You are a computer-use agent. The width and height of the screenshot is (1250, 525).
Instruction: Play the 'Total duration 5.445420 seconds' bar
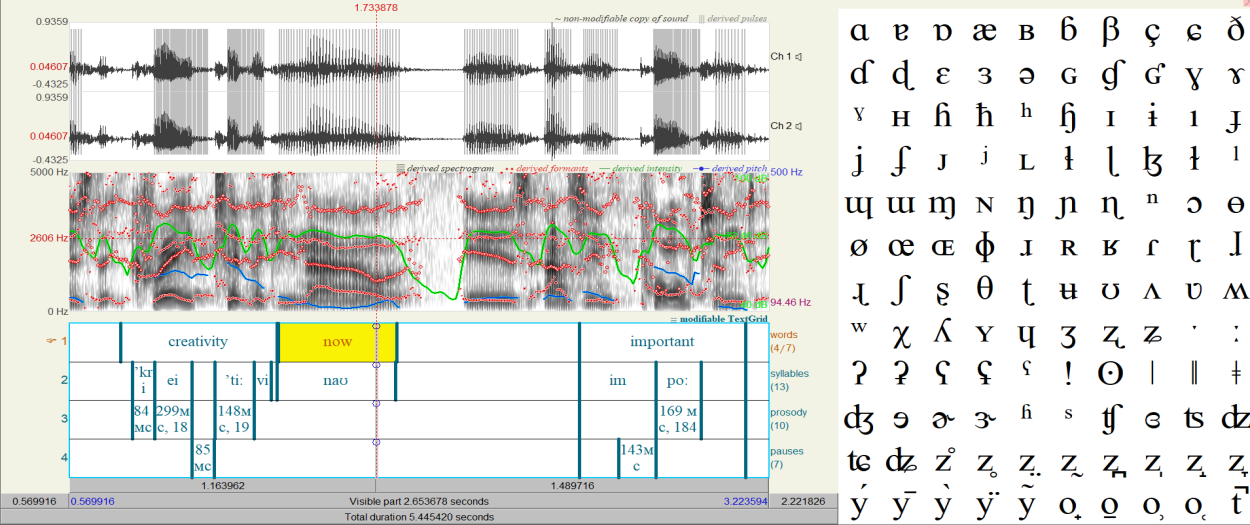[420, 517]
